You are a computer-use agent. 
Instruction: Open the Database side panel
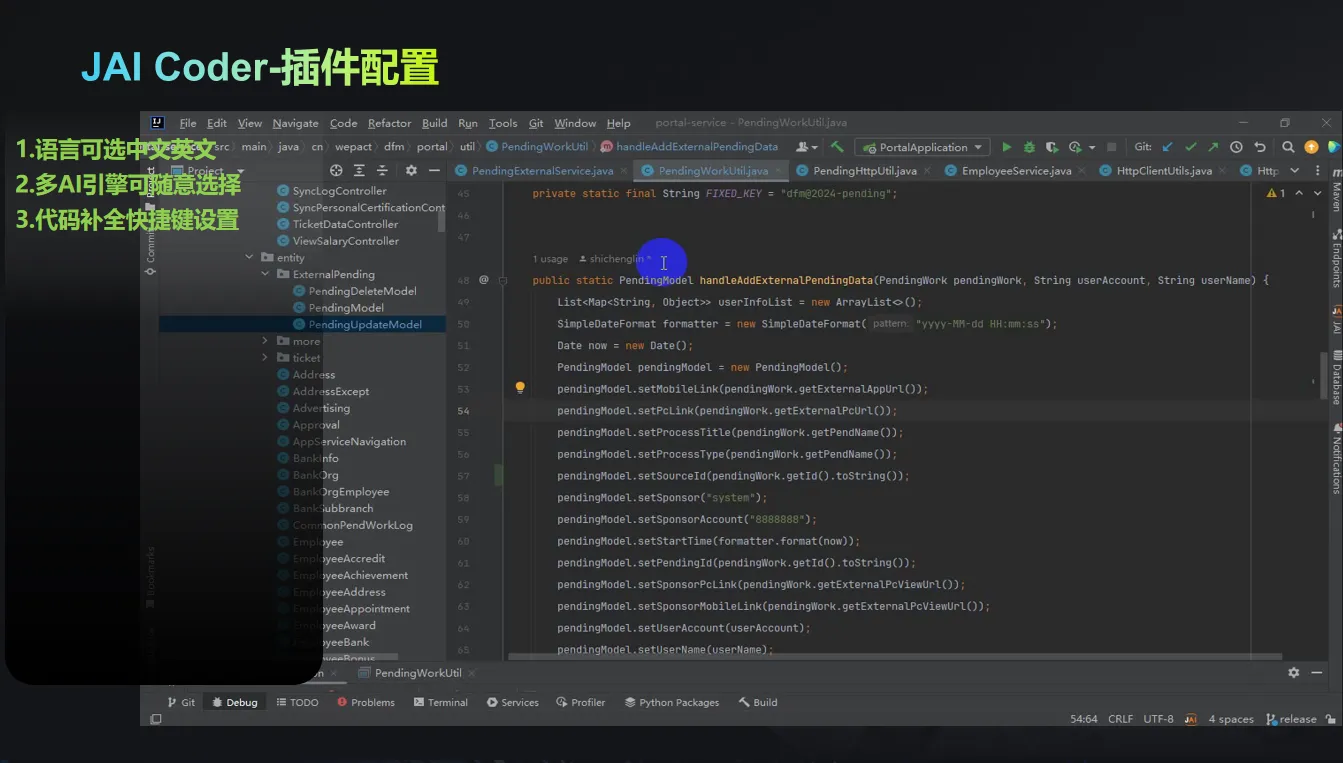pyautogui.click(x=1336, y=378)
